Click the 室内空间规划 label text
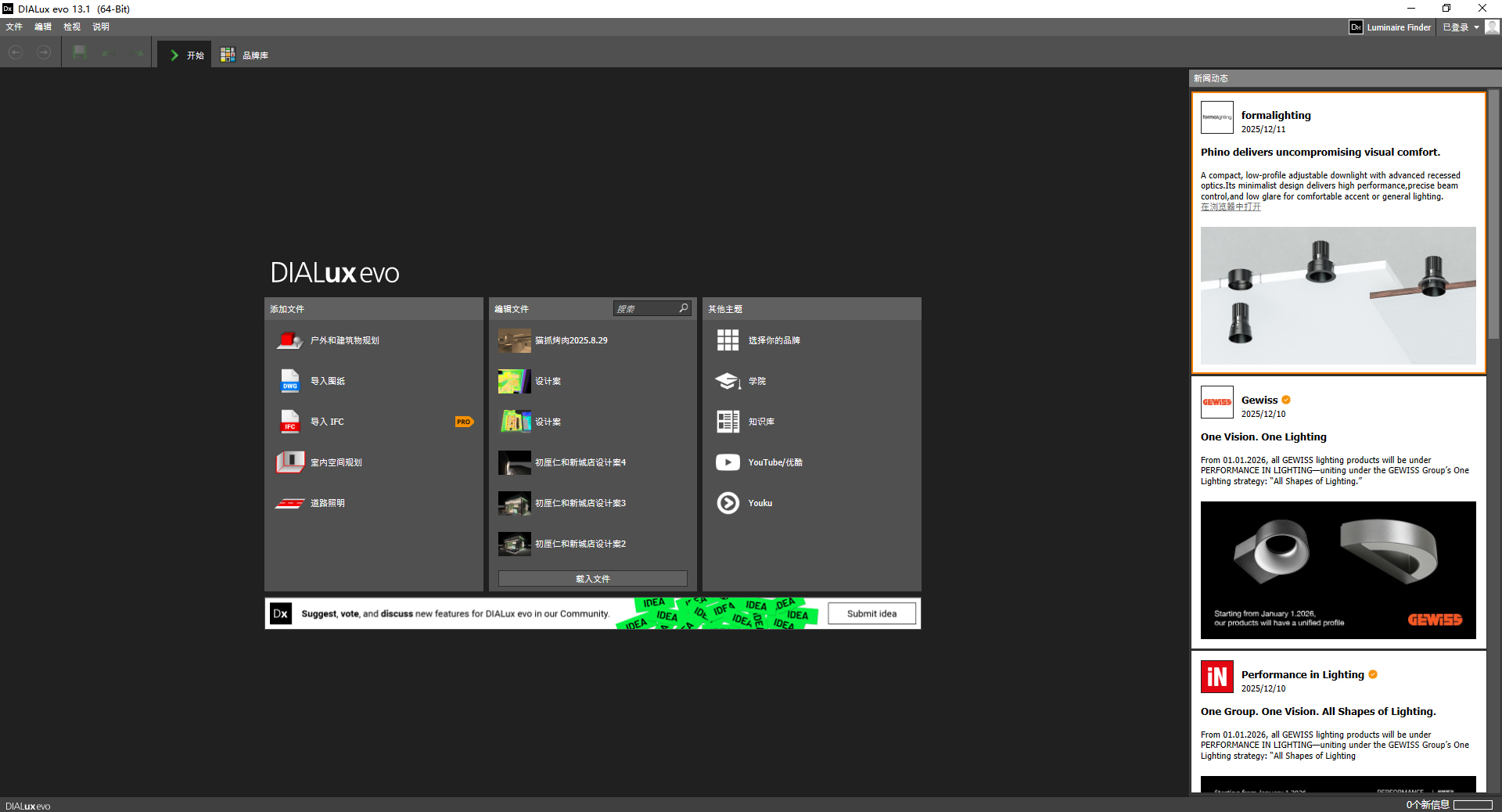The width and height of the screenshot is (1502, 812). (x=336, y=462)
